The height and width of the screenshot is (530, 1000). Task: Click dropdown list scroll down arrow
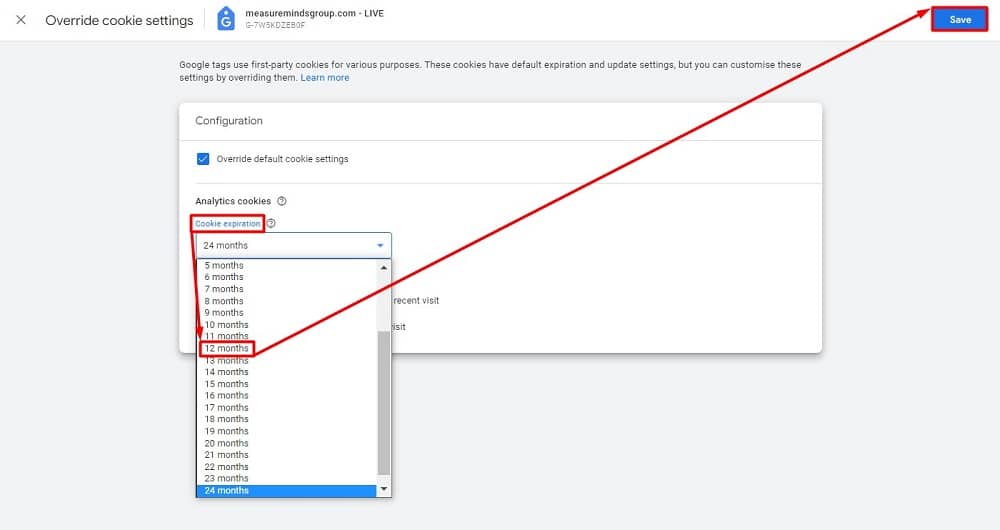[x=383, y=489]
